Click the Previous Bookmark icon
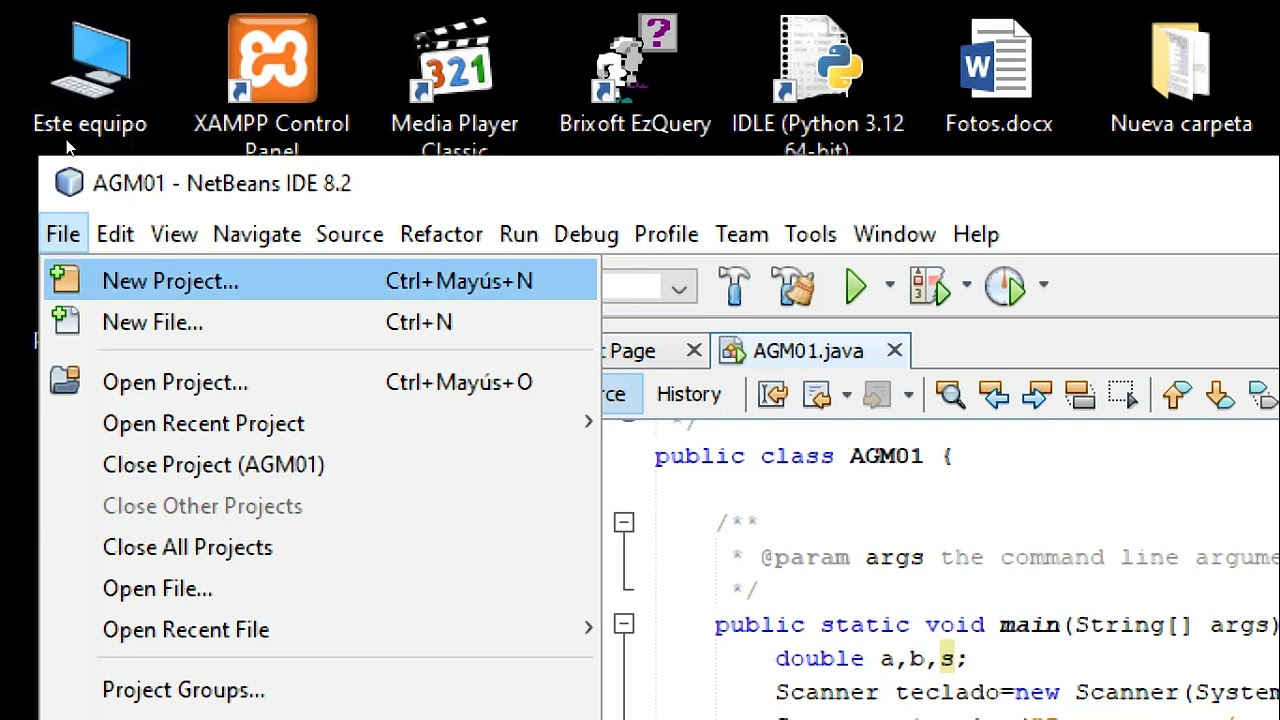1280x720 pixels. click(1177, 395)
